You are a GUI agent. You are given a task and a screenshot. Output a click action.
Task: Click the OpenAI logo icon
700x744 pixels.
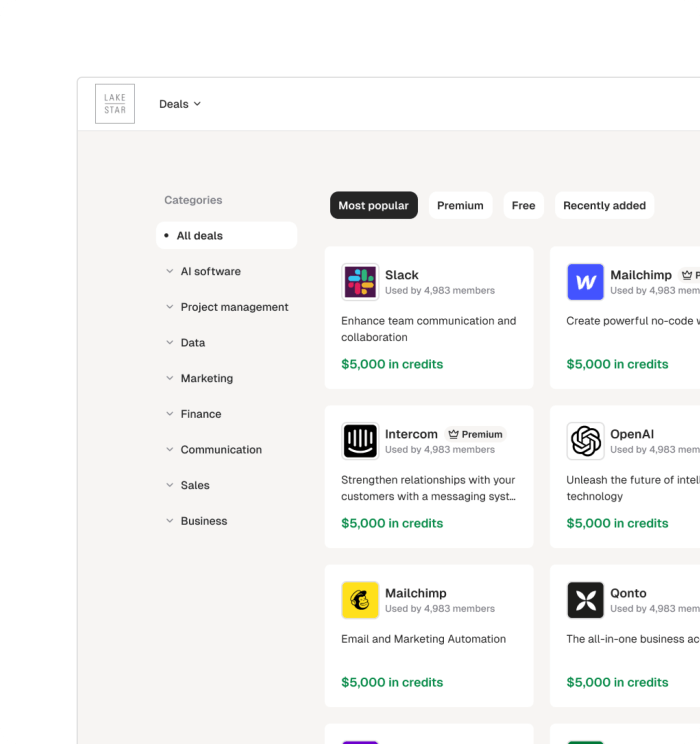[x=586, y=441]
